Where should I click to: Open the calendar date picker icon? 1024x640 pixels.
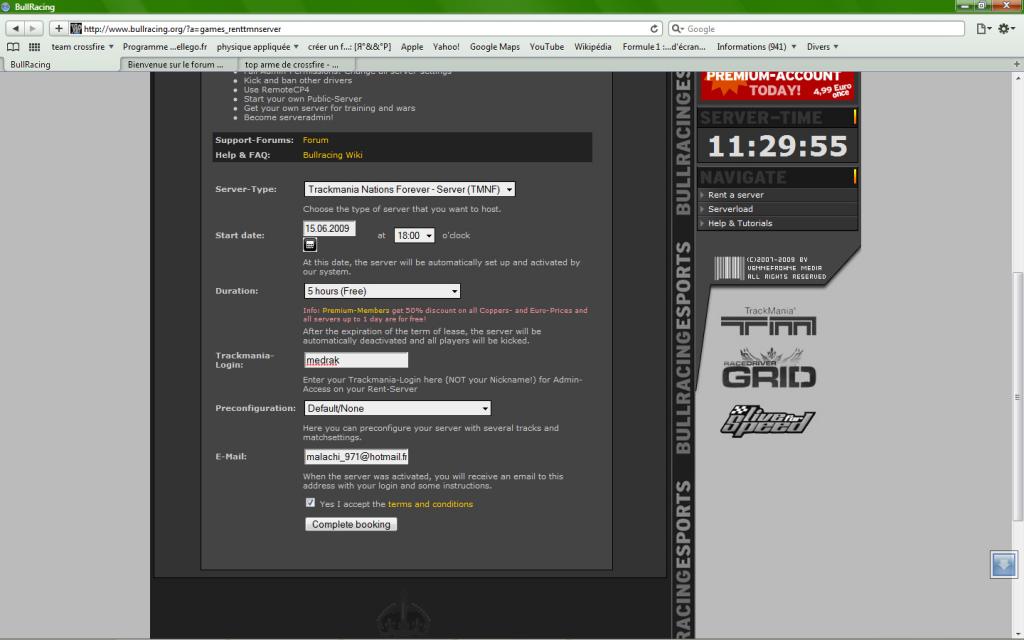tap(310, 245)
